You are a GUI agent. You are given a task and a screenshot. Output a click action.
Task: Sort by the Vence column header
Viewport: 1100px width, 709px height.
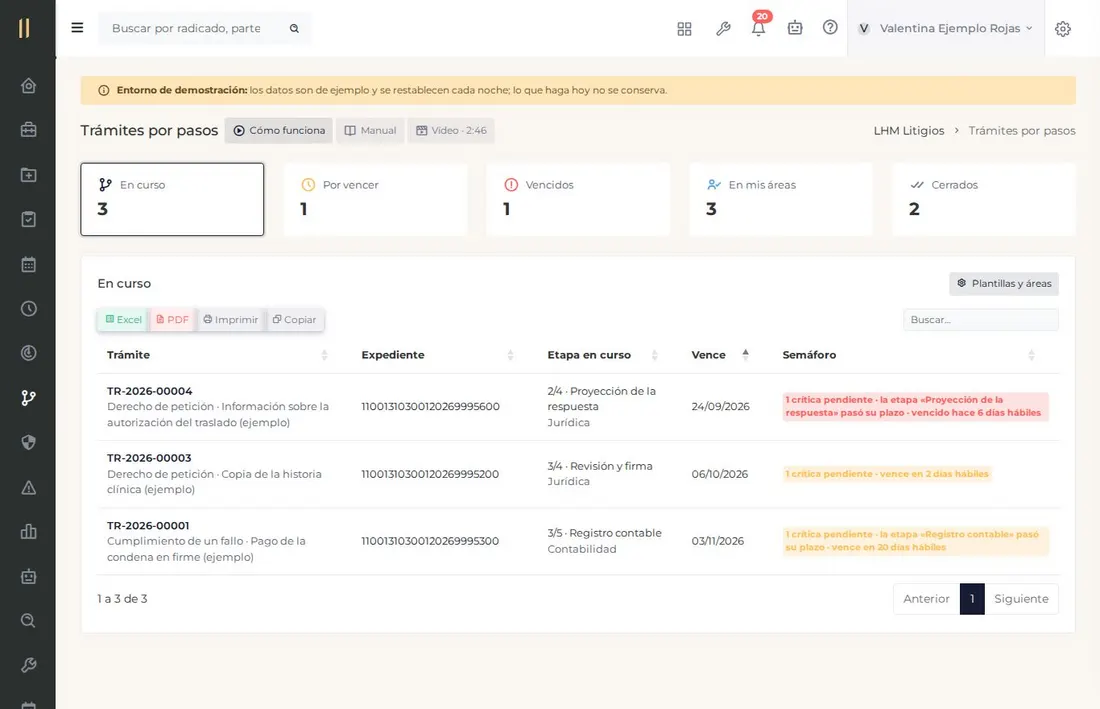[x=720, y=355]
